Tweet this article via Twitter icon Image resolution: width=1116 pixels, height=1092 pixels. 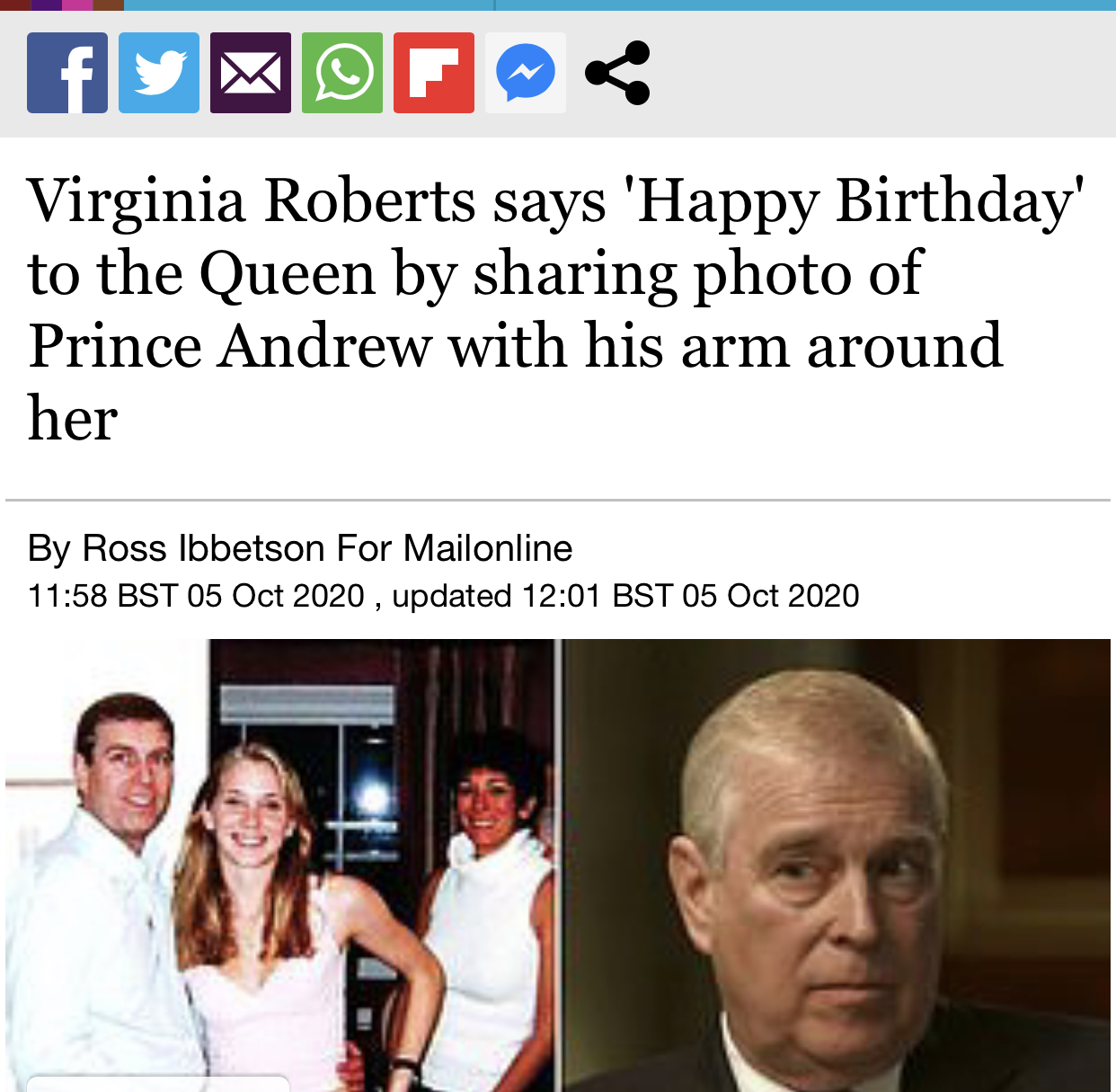pos(159,73)
